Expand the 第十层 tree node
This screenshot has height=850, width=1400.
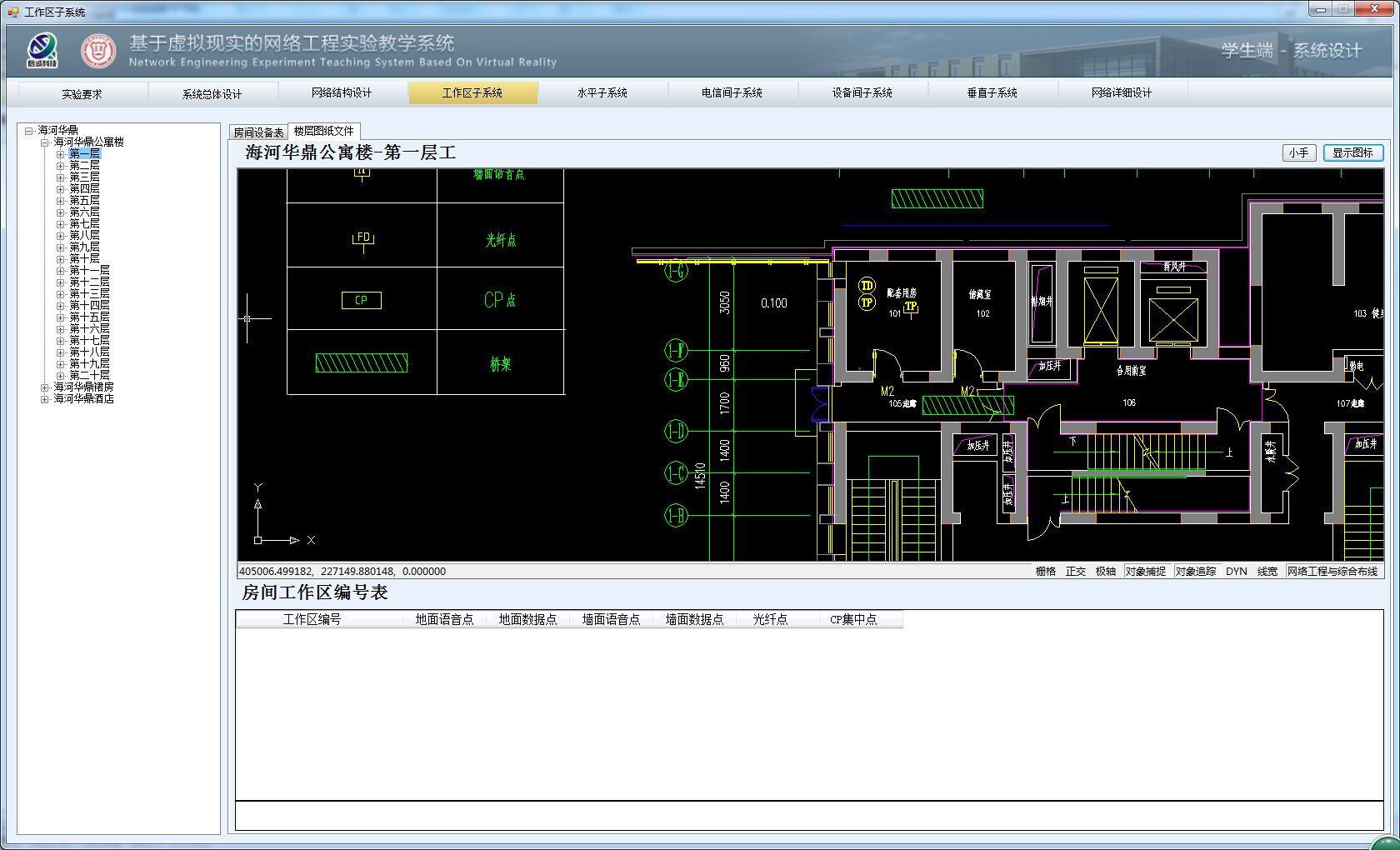[60, 259]
